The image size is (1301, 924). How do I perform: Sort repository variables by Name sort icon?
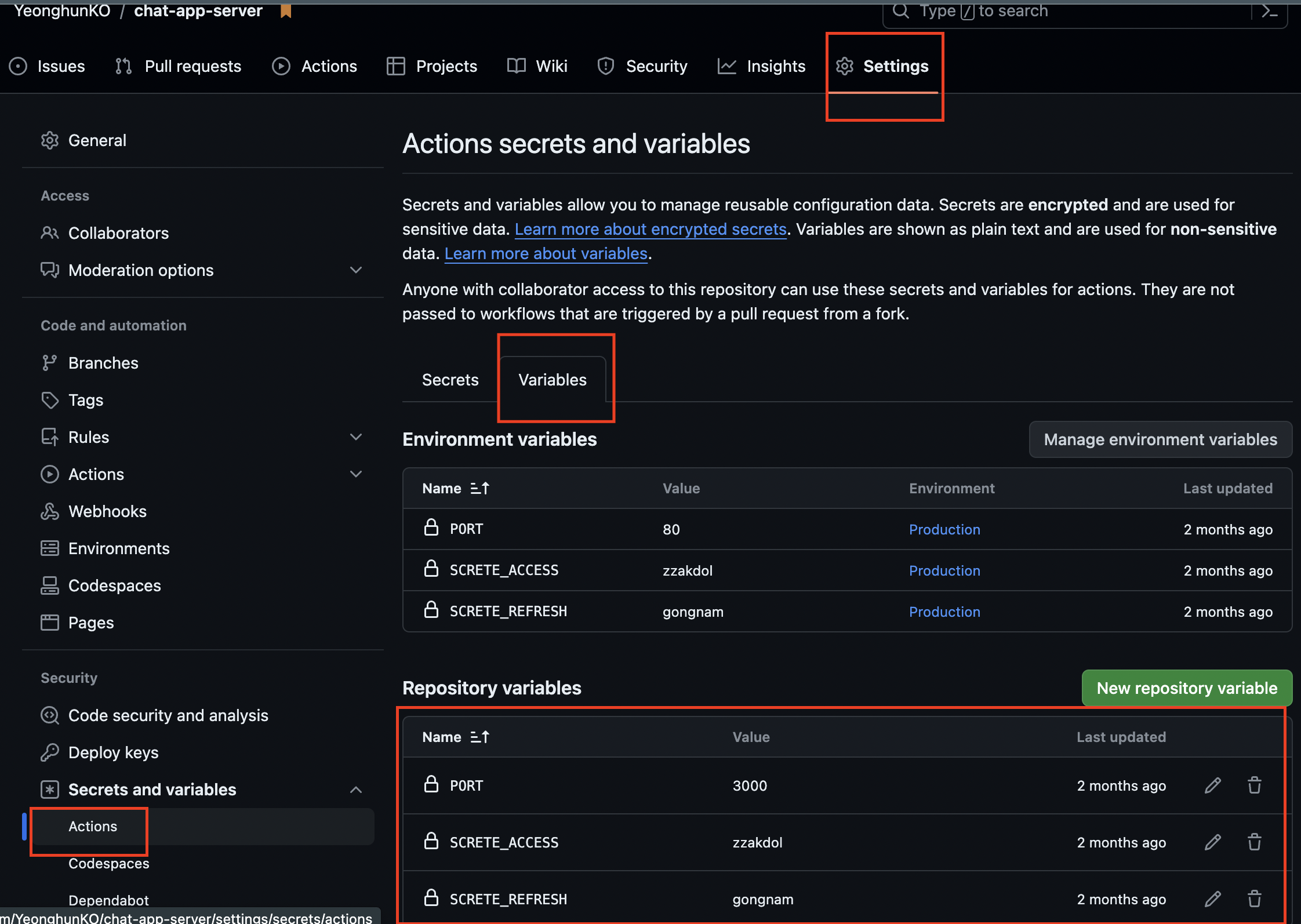click(480, 737)
